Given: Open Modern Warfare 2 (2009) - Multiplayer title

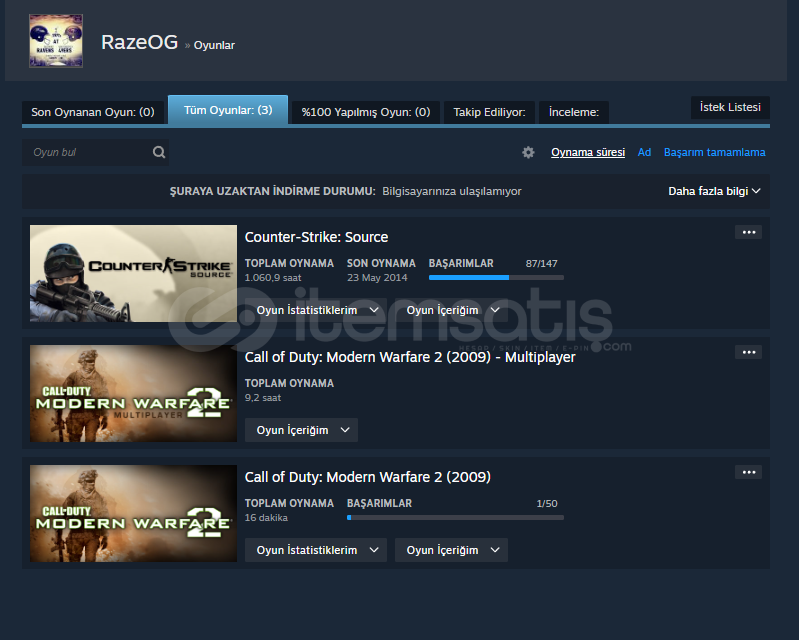Looking at the screenshot, I should click(x=410, y=357).
